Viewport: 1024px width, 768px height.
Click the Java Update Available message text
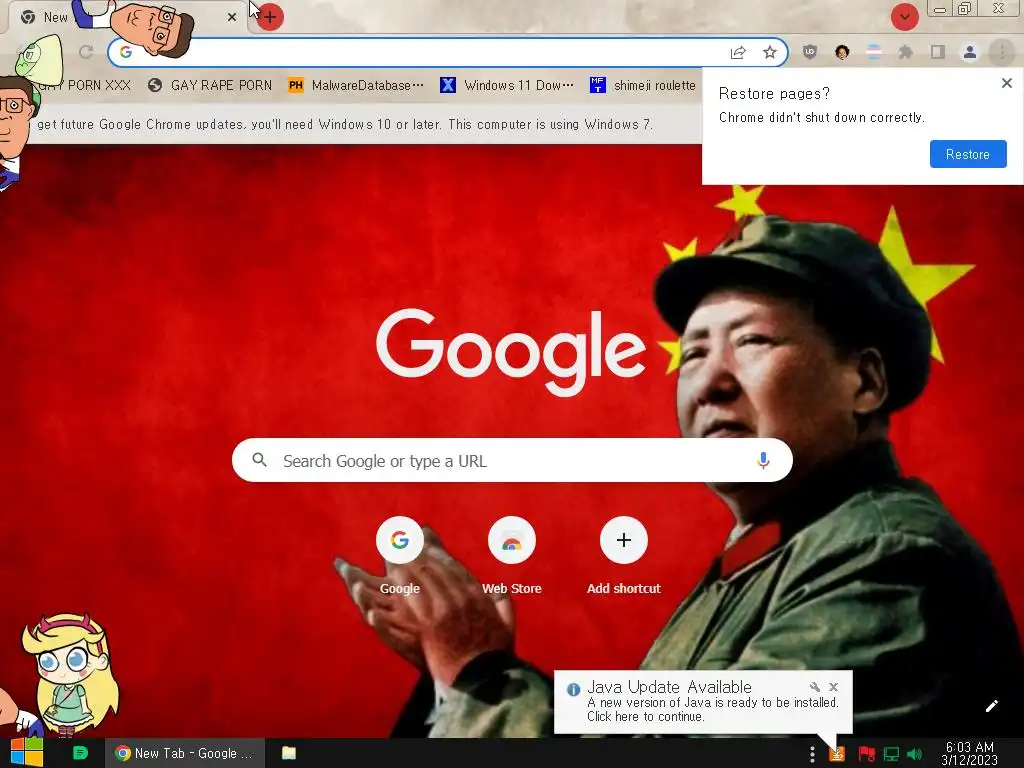pos(712,709)
